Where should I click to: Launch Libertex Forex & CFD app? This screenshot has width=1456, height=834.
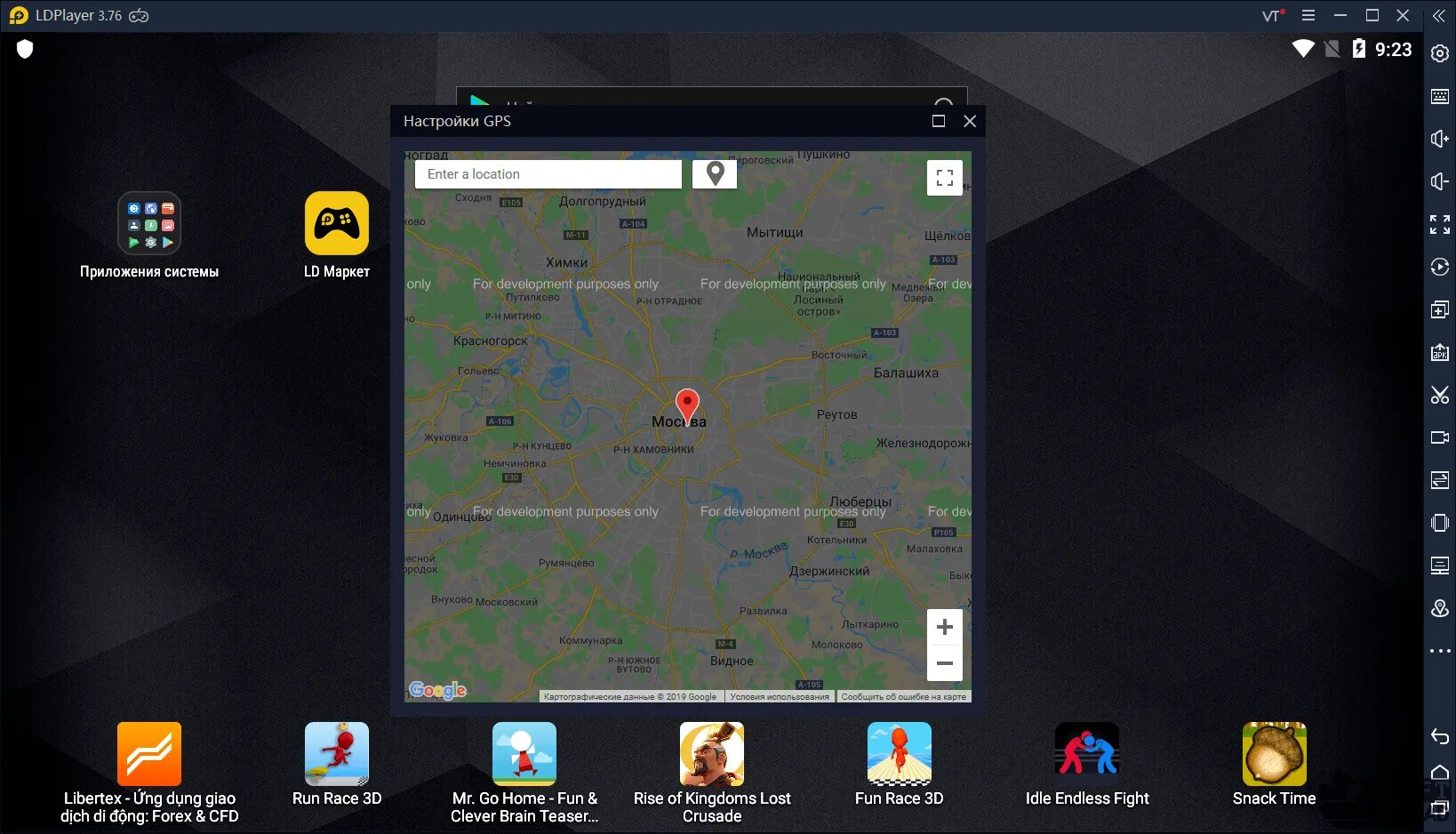pos(149,773)
